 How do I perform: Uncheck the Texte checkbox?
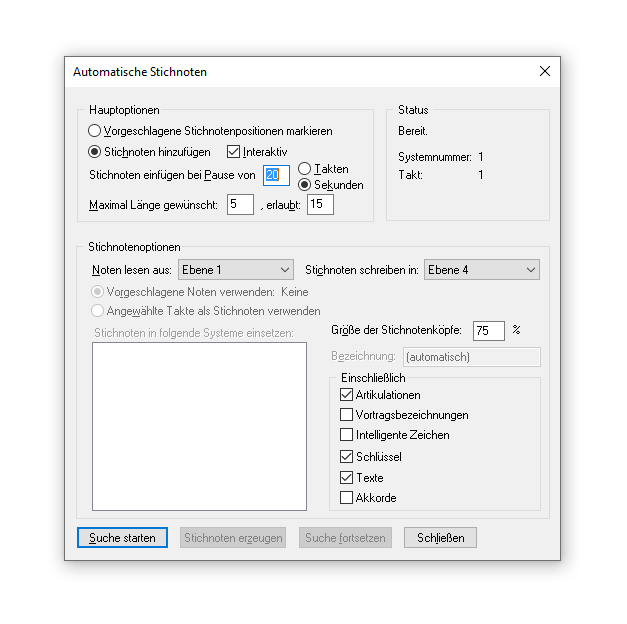pos(362,478)
